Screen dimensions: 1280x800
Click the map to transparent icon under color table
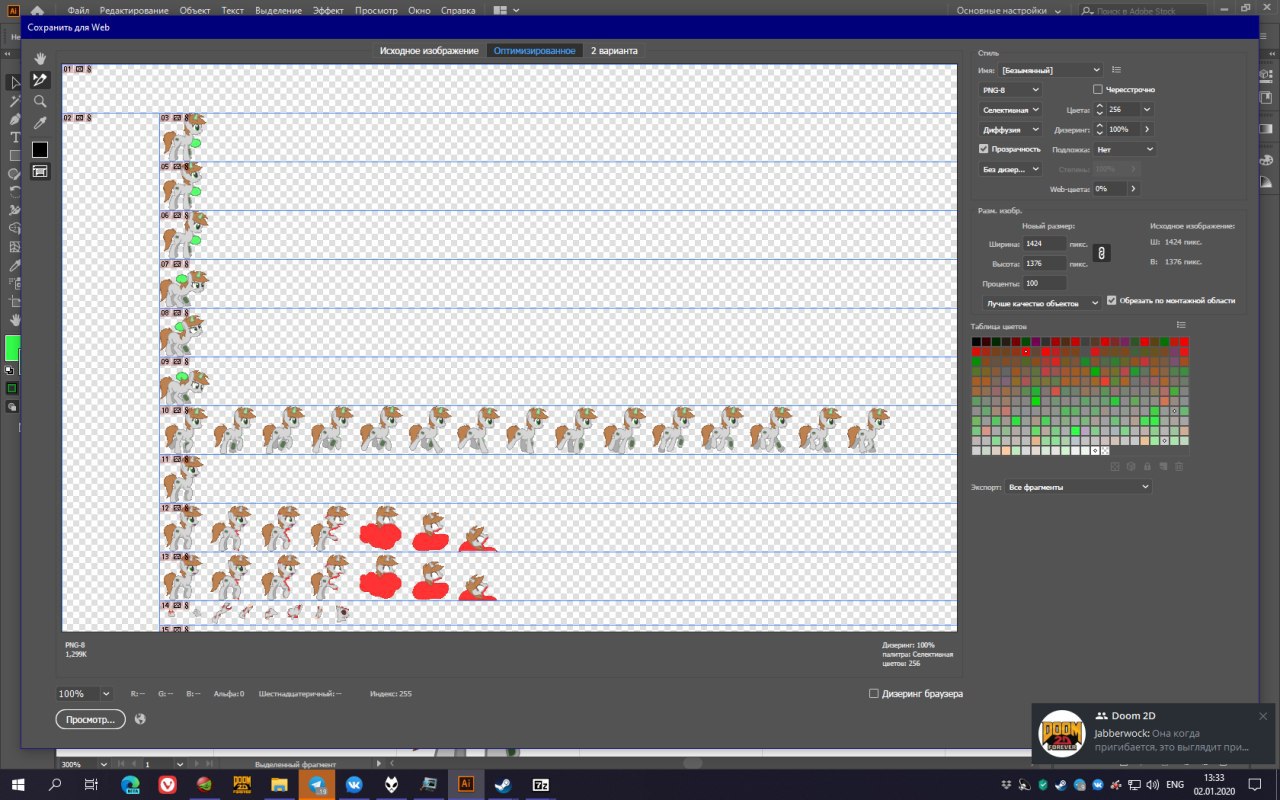pyautogui.click(x=1115, y=466)
